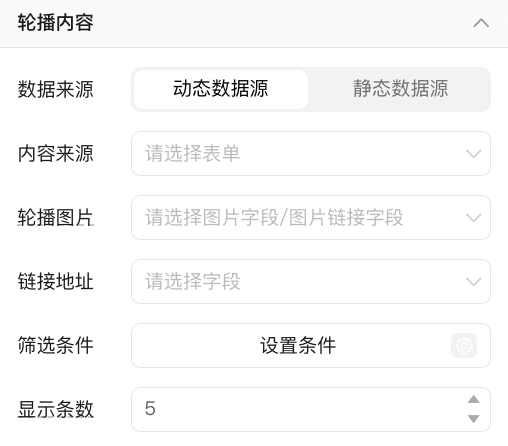Click the chevron arrow in 链接地址 field
This screenshot has height=446, width=508.
pyautogui.click(x=473, y=282)
